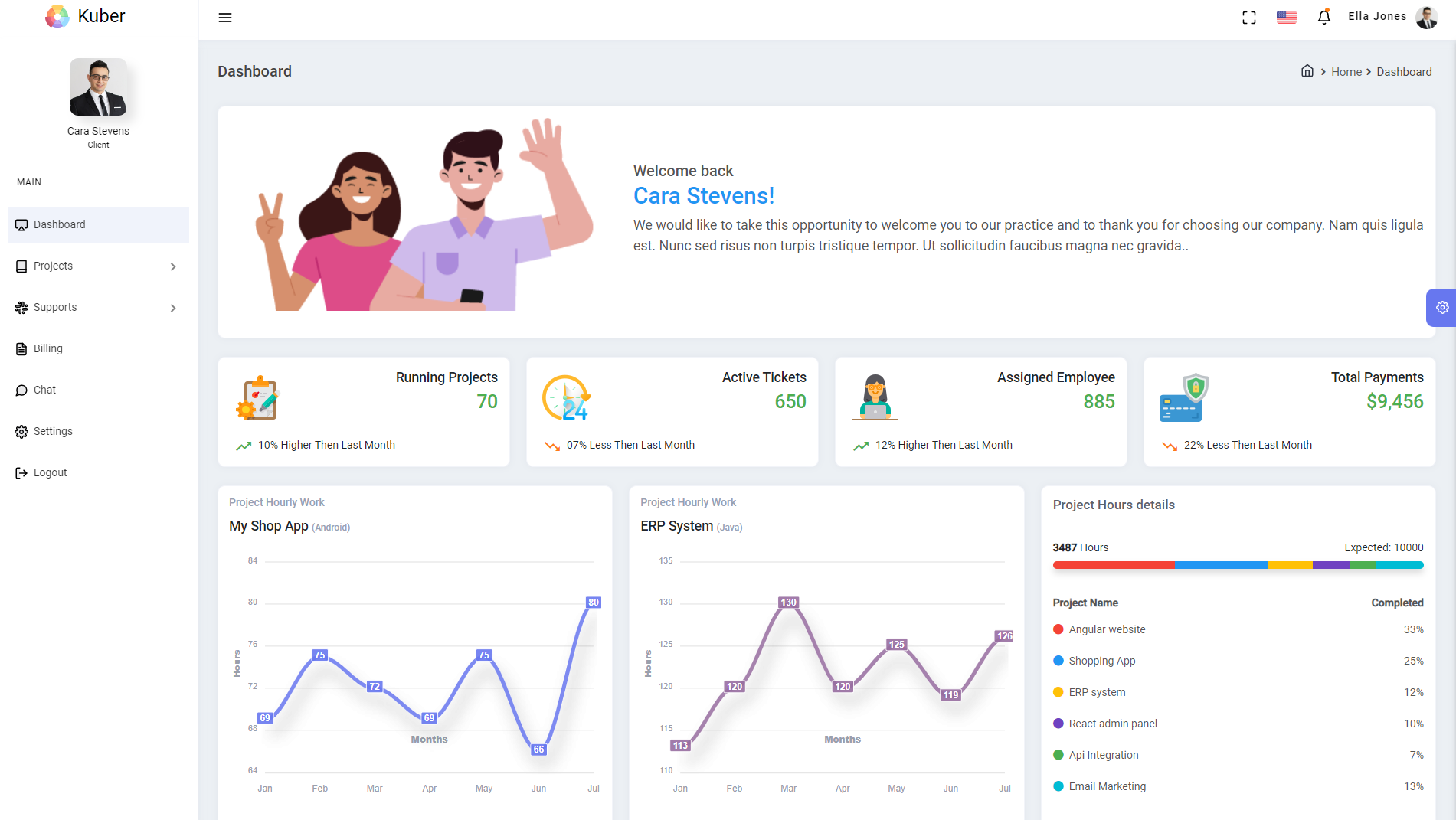Open the US flag language selector
This screenshot has width=1456, height=820.
pyautogui.click(x=1287, y=17)
